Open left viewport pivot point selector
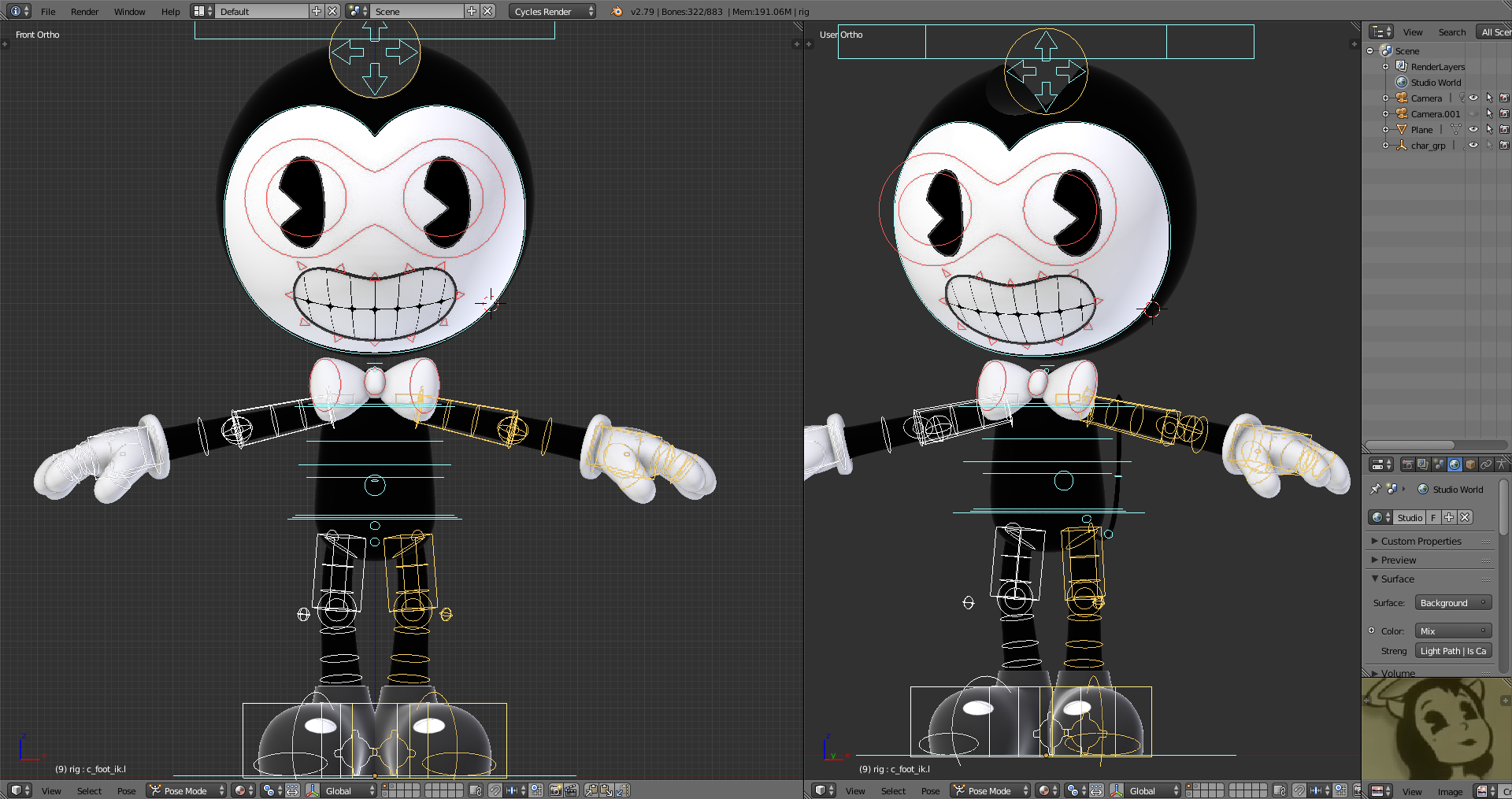The image size is (1512, 799). click(272, 791)
